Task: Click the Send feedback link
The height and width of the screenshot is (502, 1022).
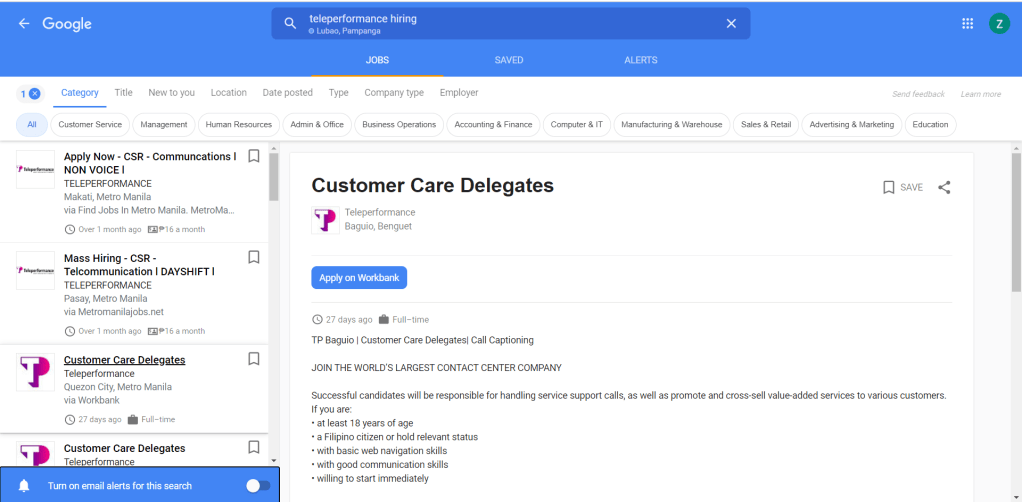Action: click(x=918, y=94)
